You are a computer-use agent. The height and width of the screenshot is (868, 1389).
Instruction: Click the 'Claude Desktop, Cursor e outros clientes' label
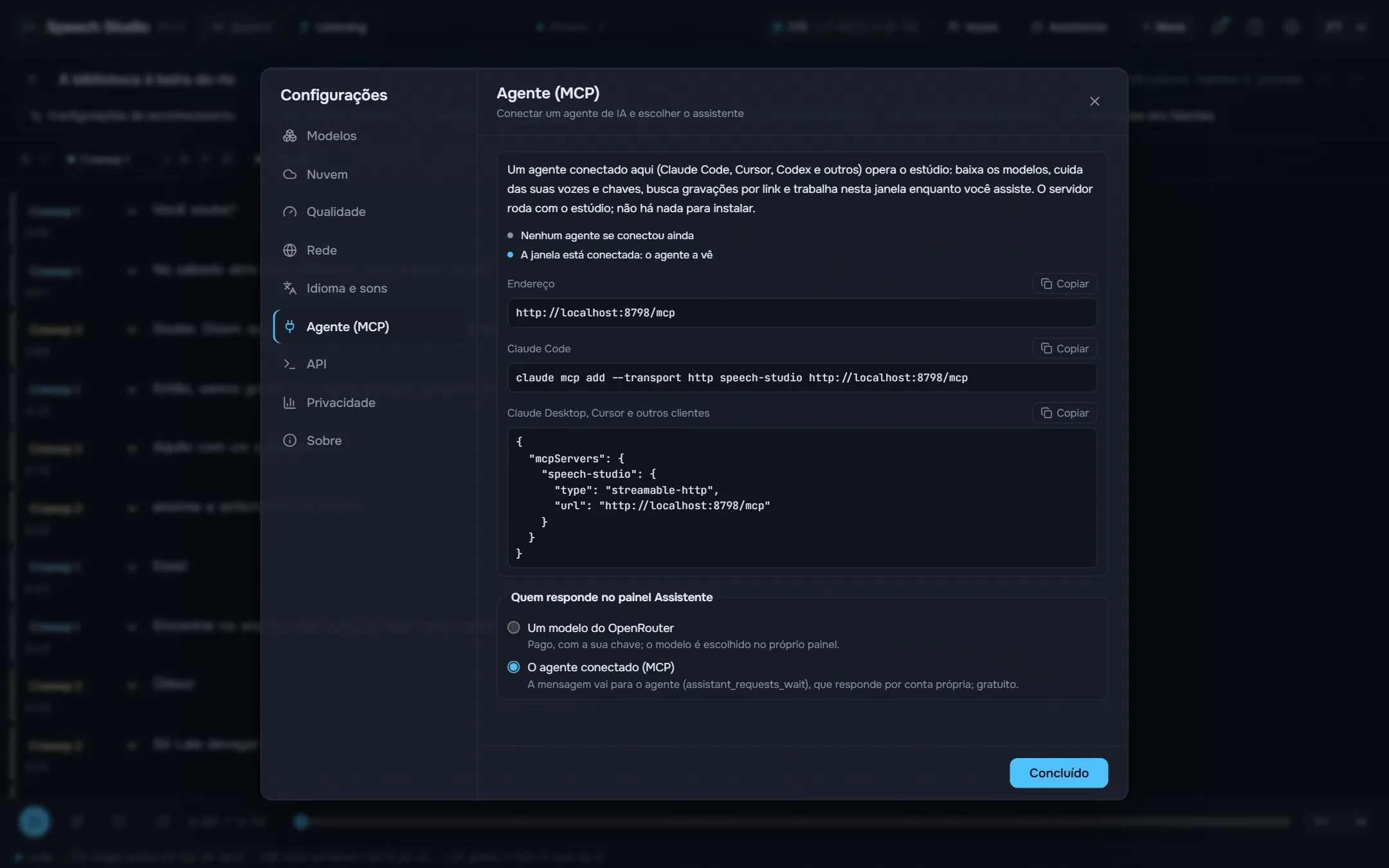(608, 413)
